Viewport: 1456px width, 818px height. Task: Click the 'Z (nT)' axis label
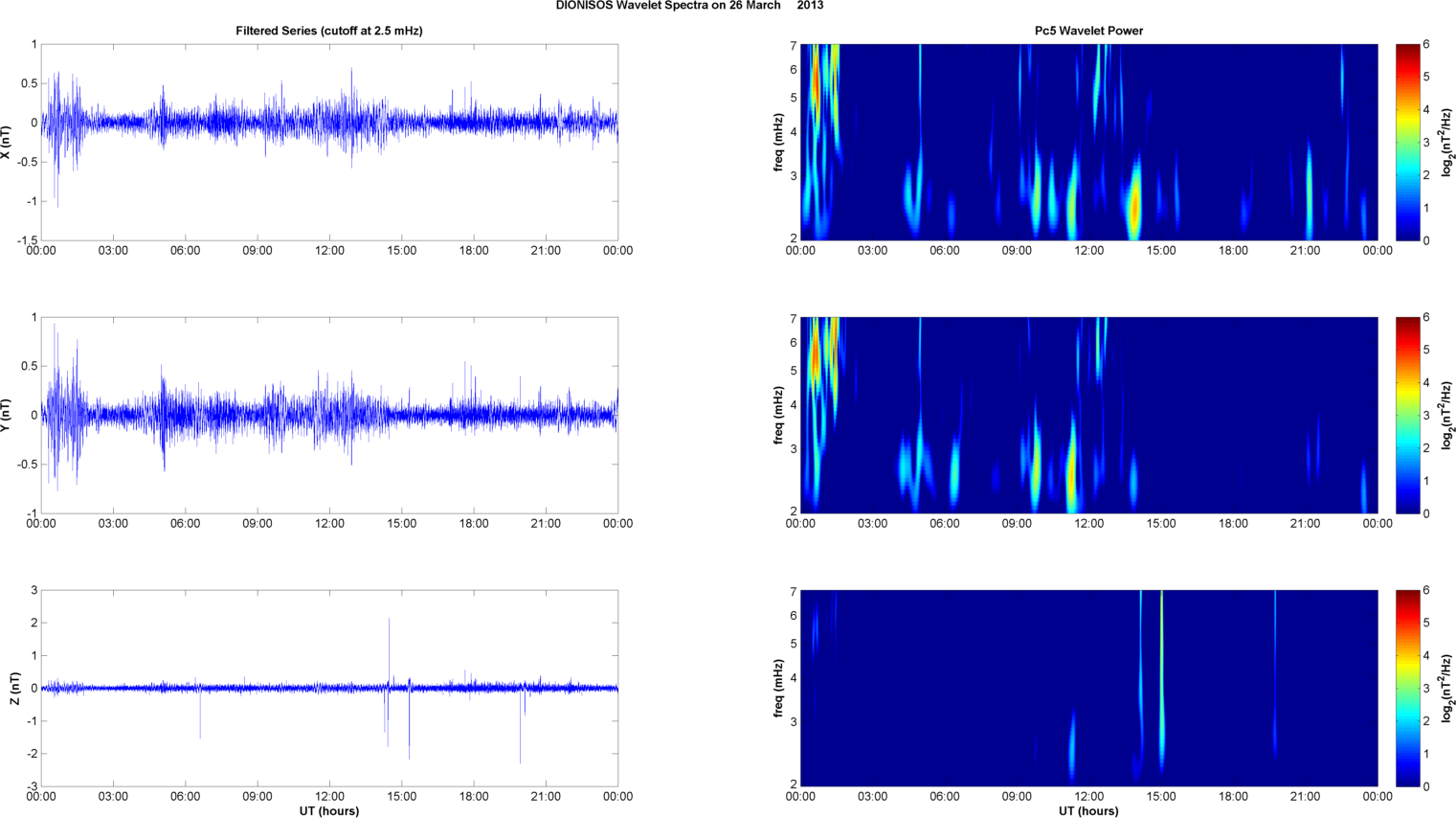14,688
